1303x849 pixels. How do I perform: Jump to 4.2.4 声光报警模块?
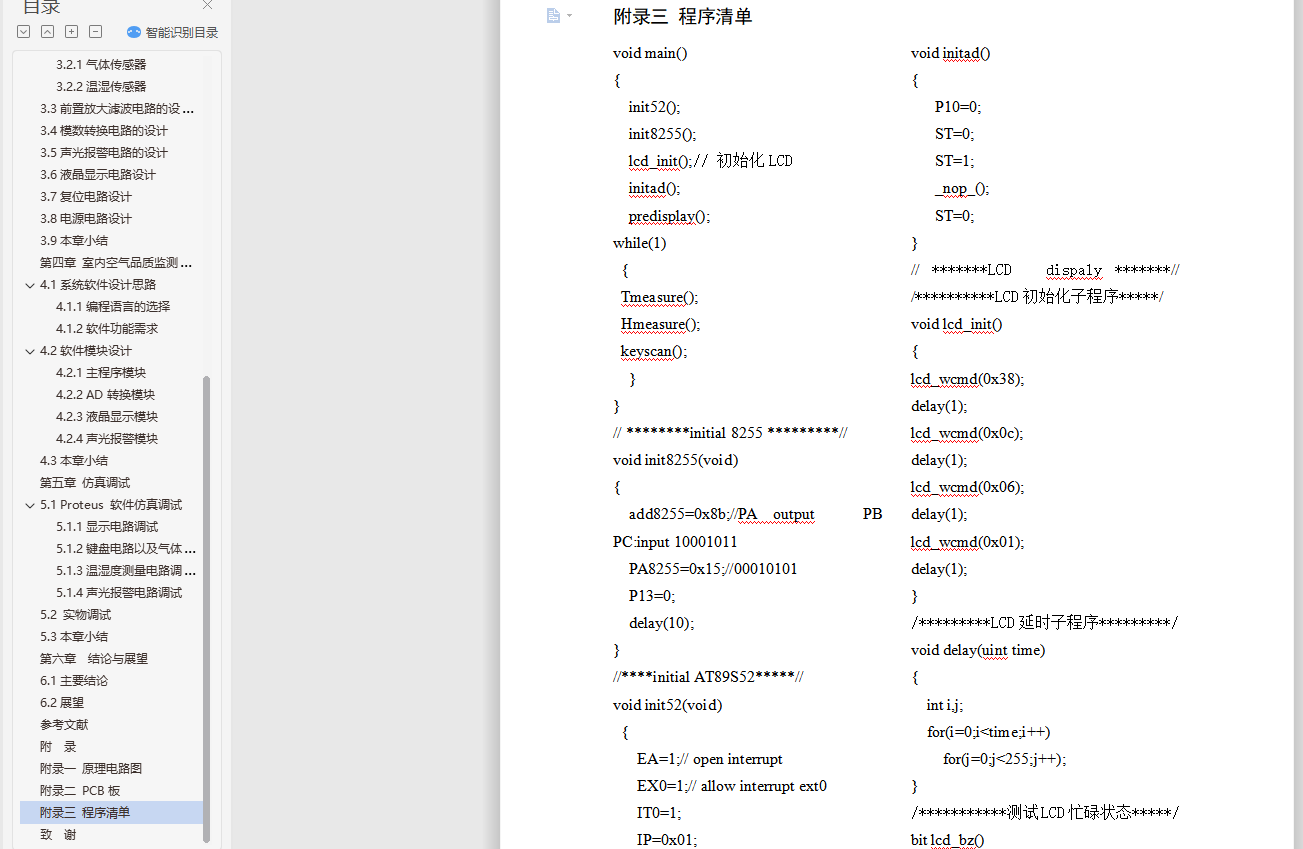point(107,439)
